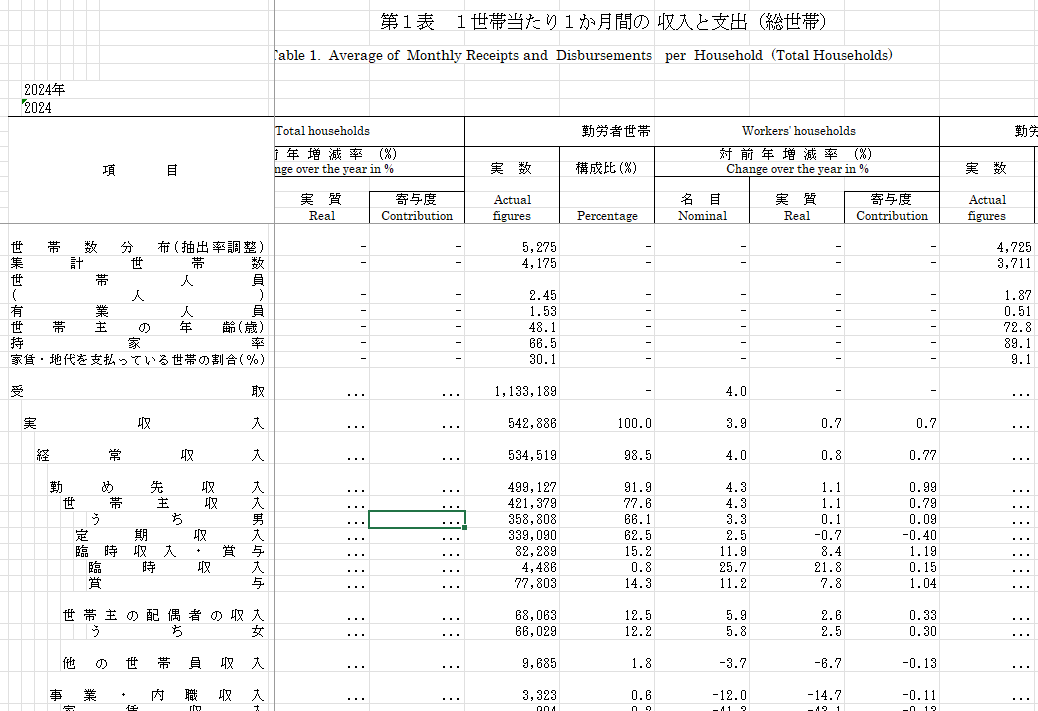Select the 臨時収入 nominal change 25.7

702,567
